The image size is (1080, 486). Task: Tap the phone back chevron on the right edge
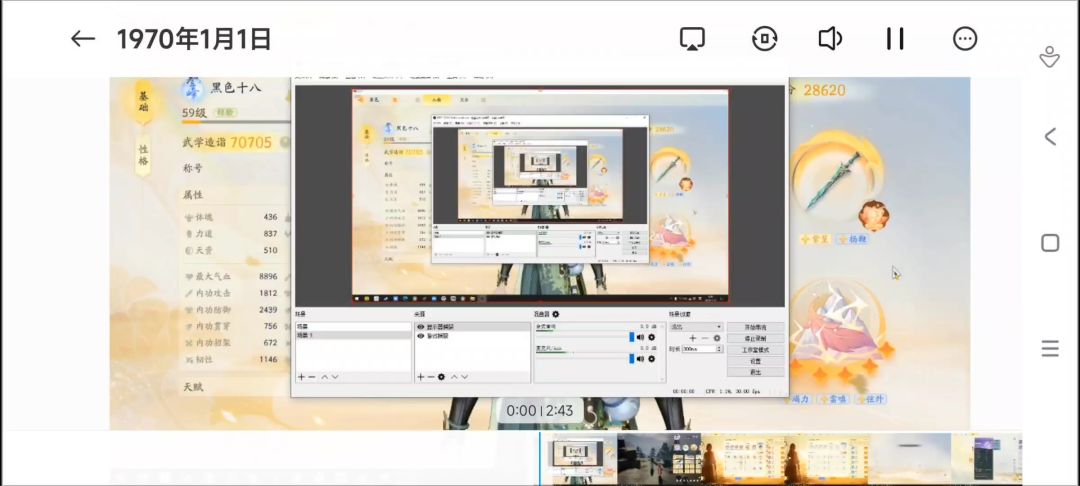click(1050, 136)
